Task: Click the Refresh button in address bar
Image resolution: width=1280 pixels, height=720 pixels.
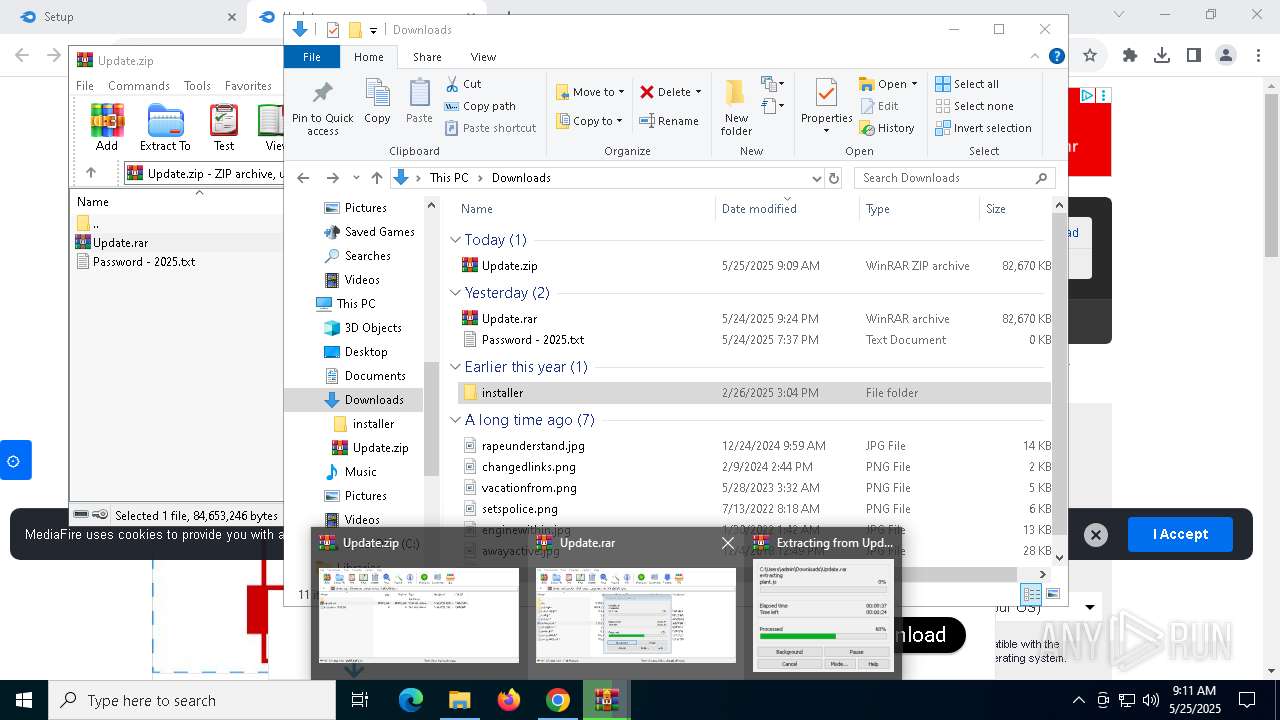Action: click(834, 178)
